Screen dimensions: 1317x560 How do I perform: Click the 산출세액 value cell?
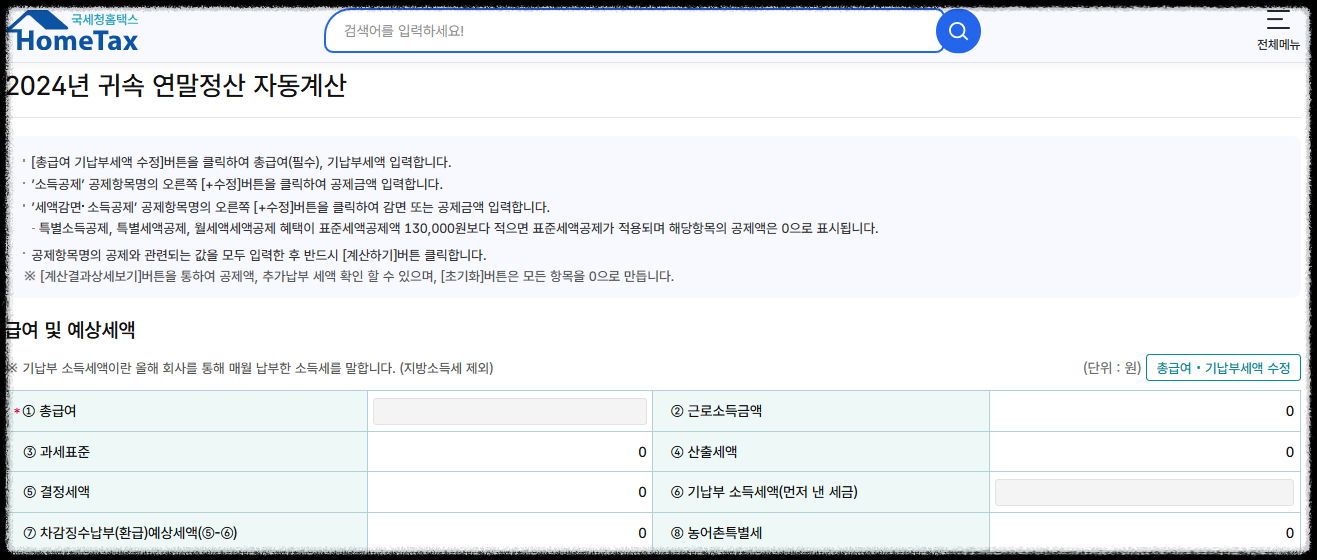click(1144, 452)
